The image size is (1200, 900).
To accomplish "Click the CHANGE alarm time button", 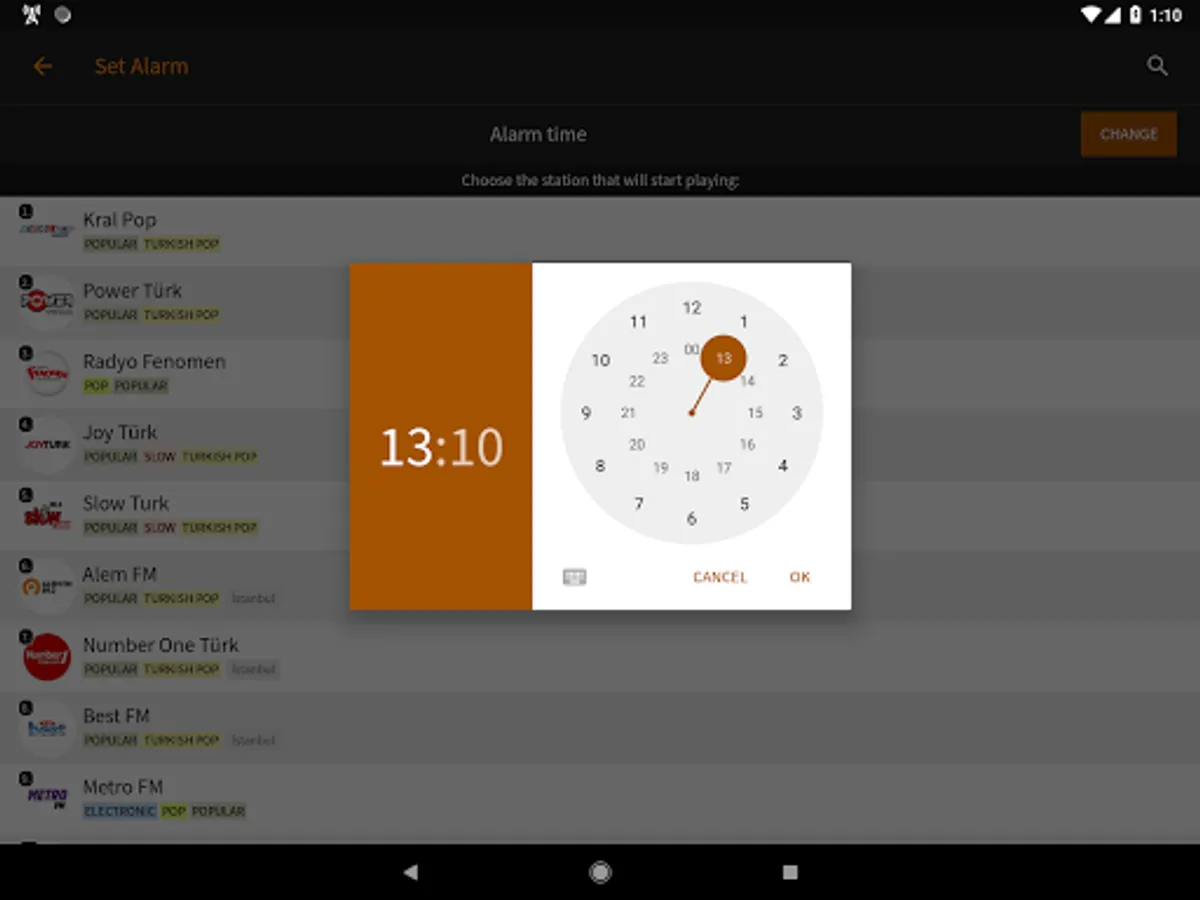I will [1128, 134].
